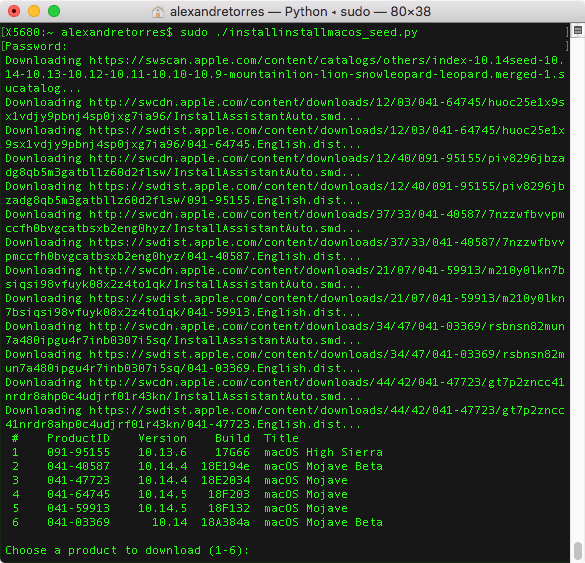Click build '17G66' in the table

coord(232,452)
